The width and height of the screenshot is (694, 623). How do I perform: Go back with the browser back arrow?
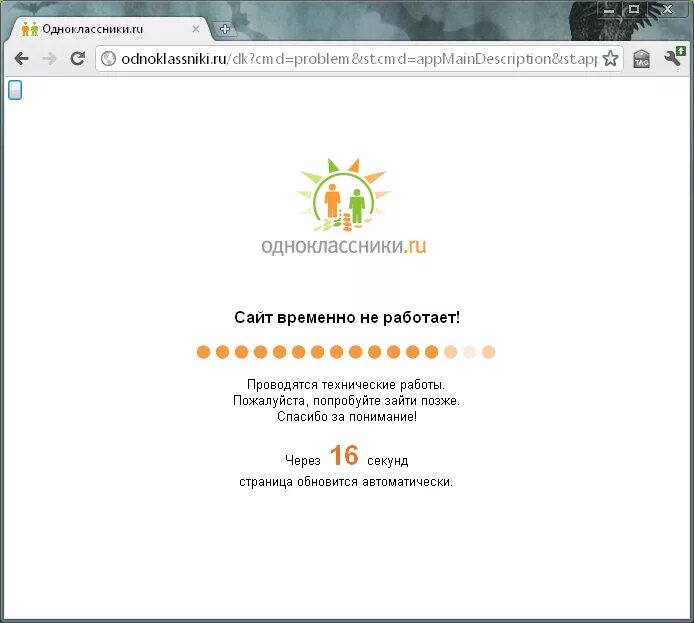(x=21, y=58)
